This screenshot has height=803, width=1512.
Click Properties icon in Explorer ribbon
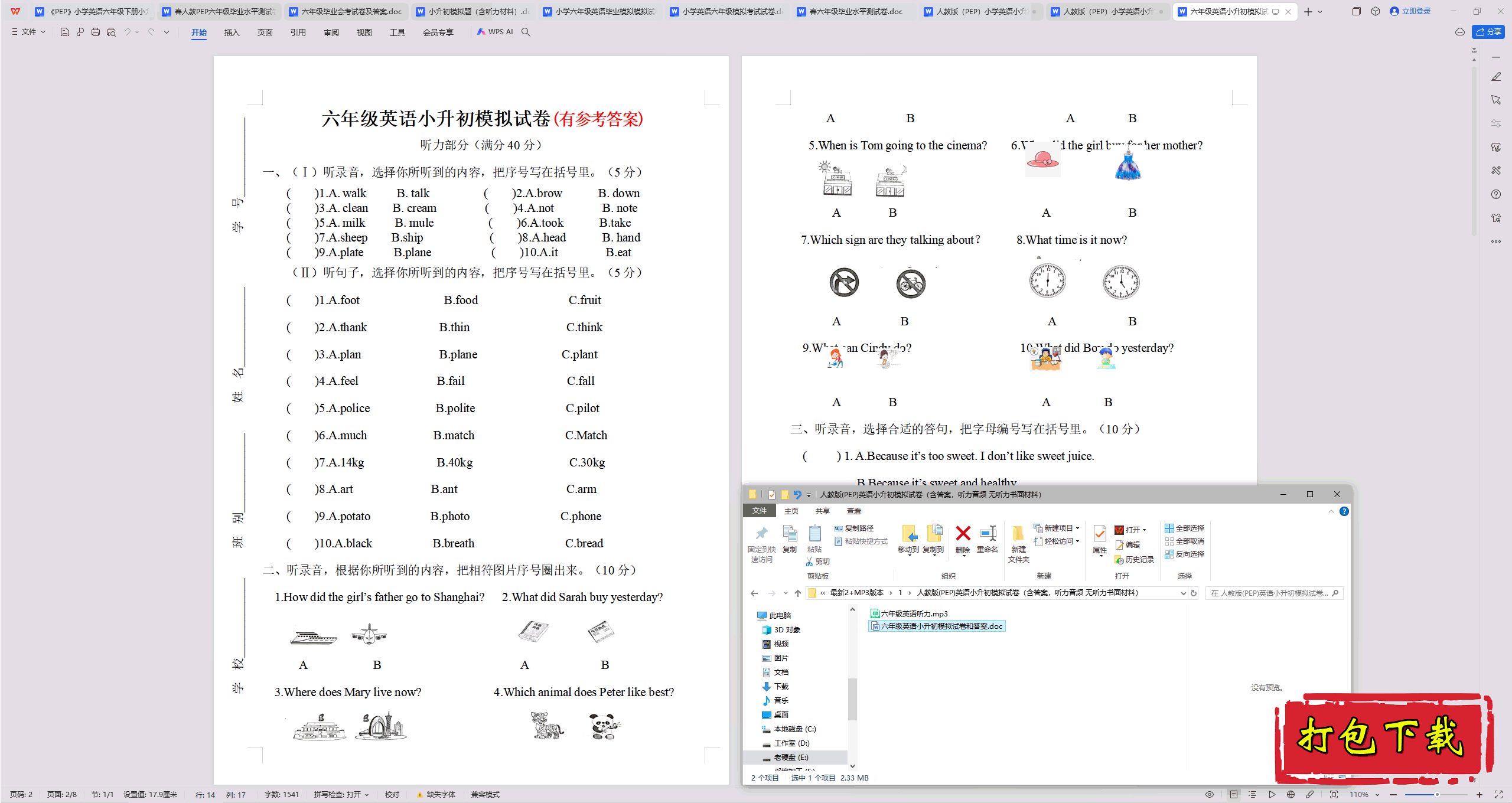click(x=1100, y=540)
